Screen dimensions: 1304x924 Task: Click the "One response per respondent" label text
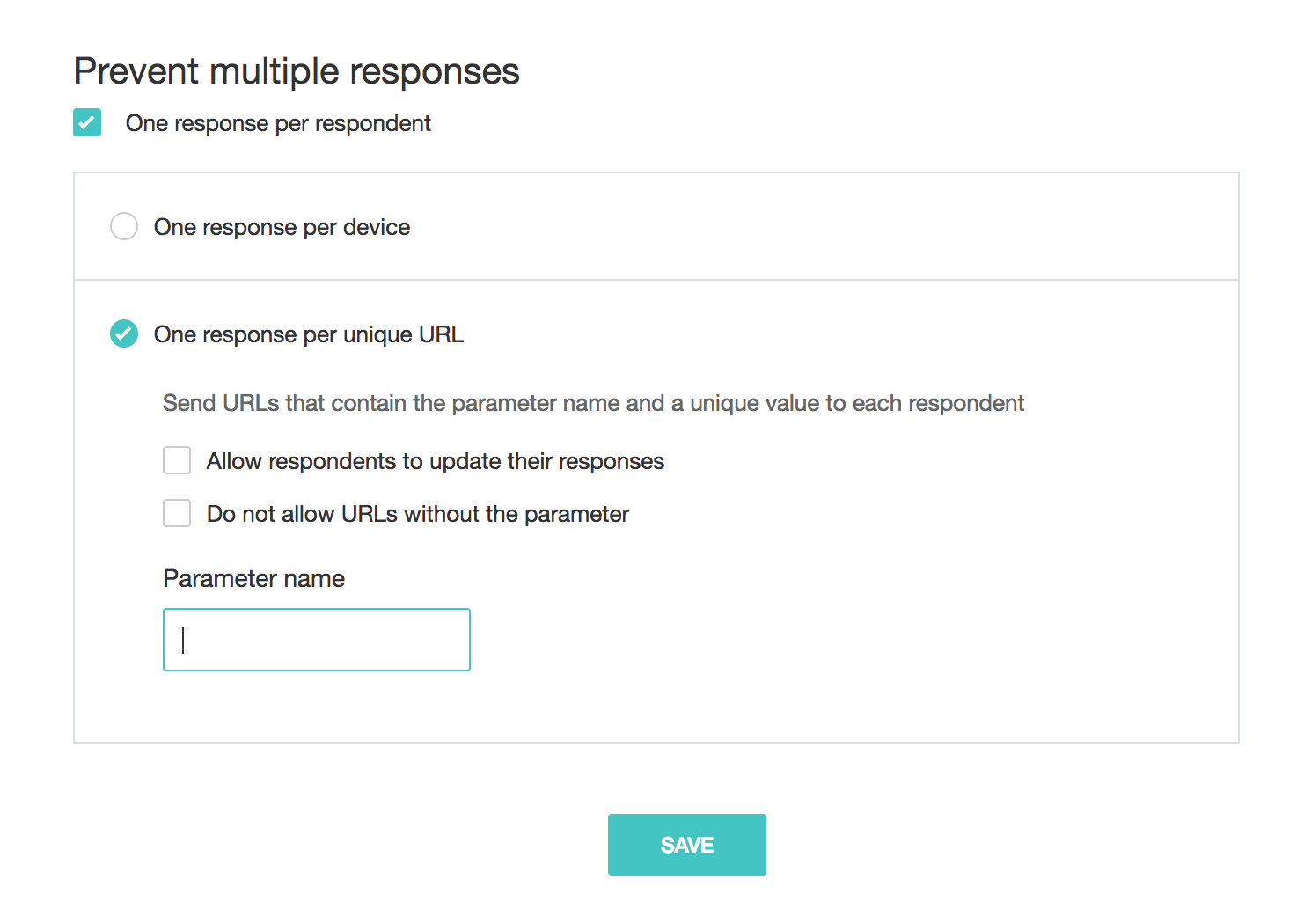(x=278, y=123)
